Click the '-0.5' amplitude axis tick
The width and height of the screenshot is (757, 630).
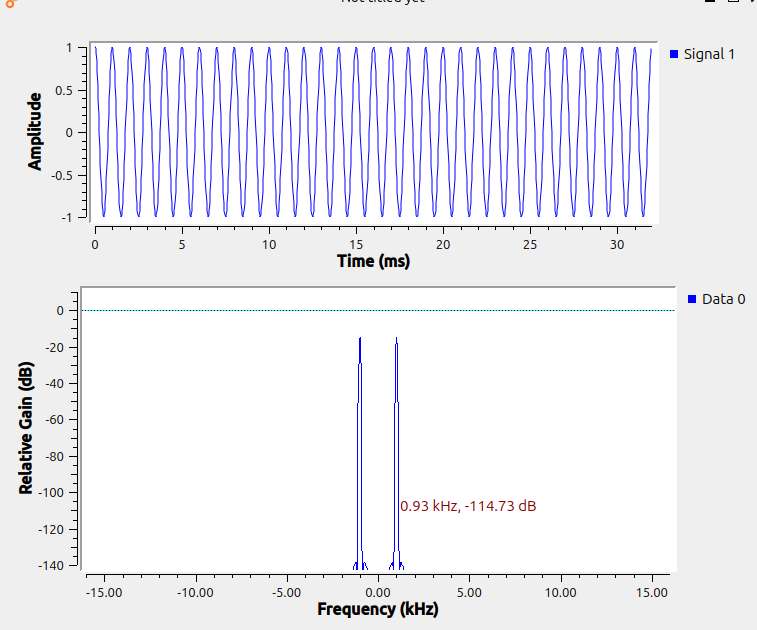tap(62, 176)
